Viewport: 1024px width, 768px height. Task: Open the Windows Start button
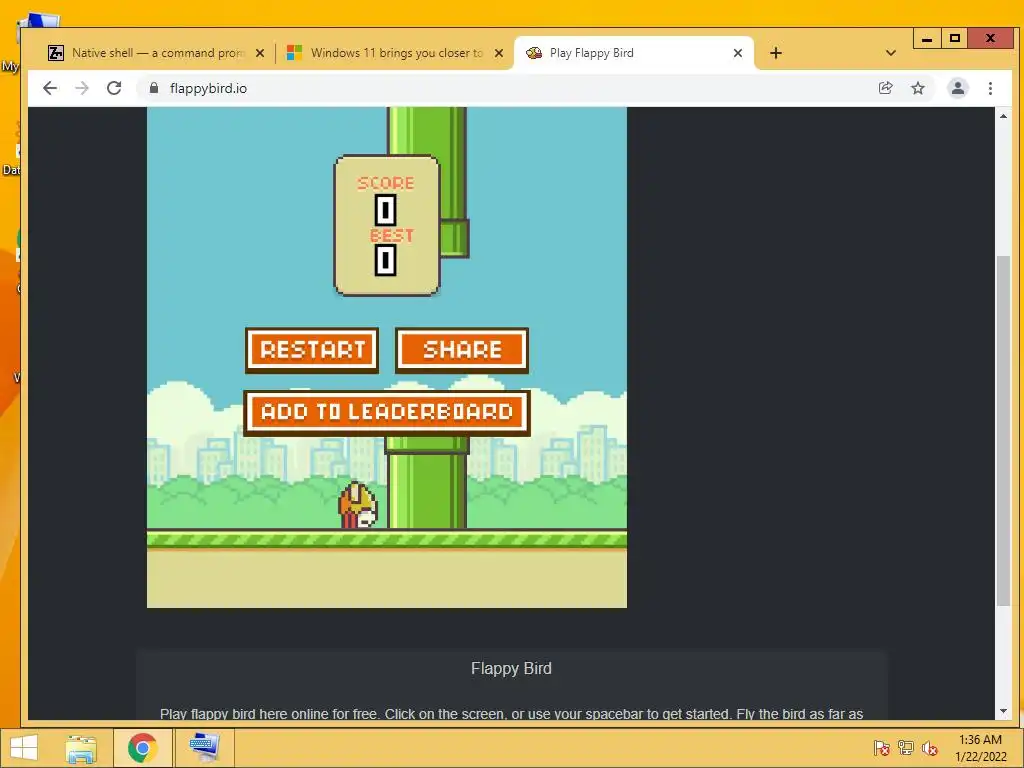24,748
